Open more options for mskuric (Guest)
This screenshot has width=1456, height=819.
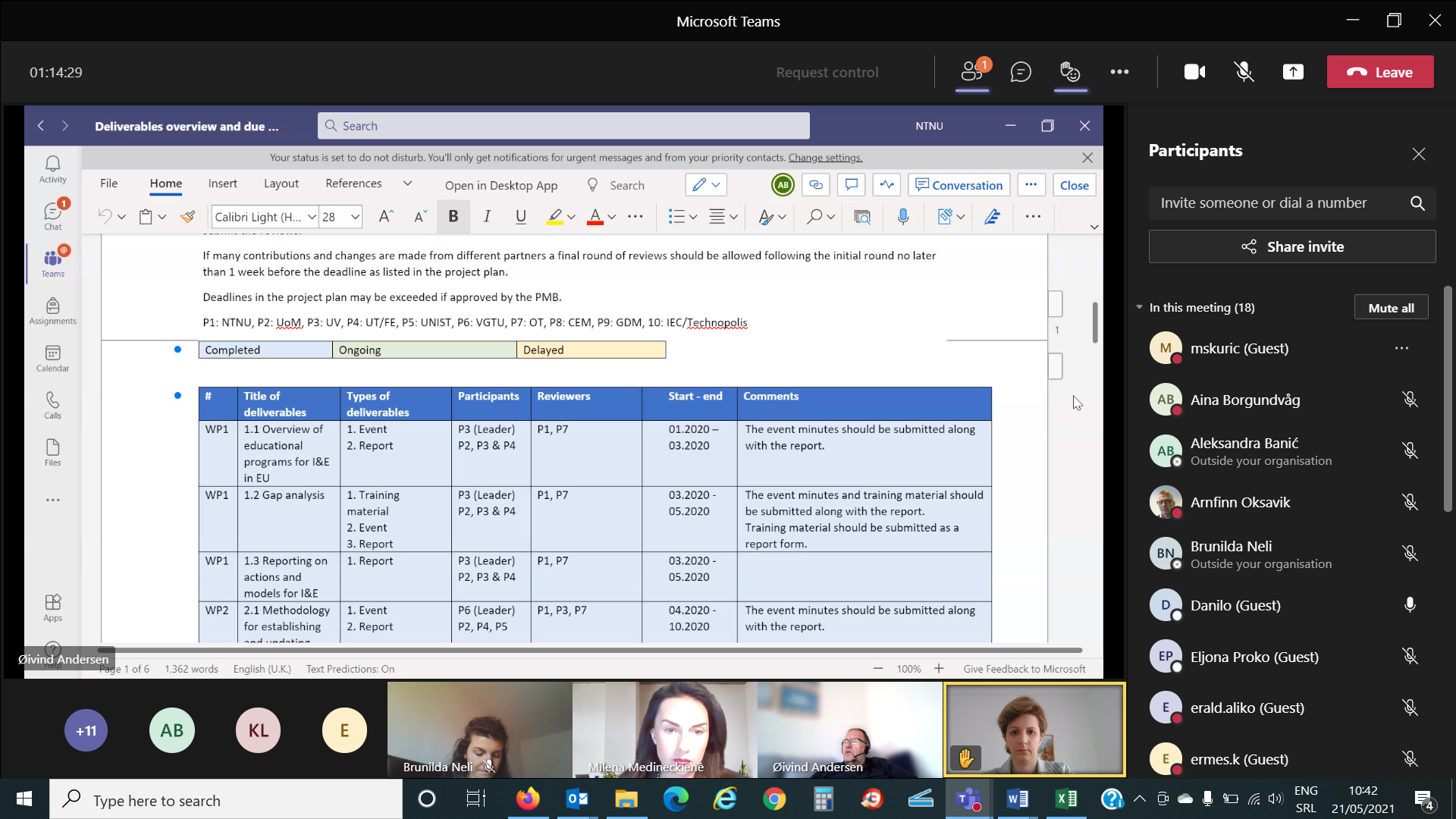1401,348
